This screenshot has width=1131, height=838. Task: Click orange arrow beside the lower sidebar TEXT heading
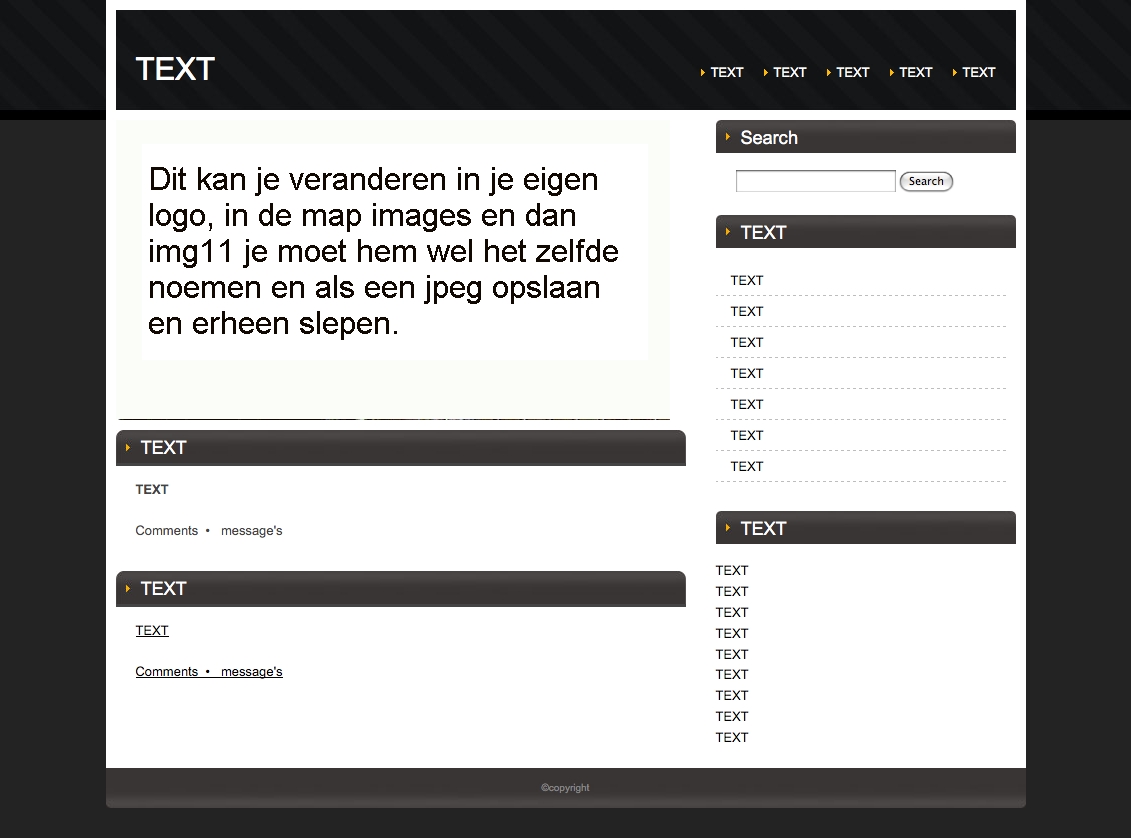point(728,527)
